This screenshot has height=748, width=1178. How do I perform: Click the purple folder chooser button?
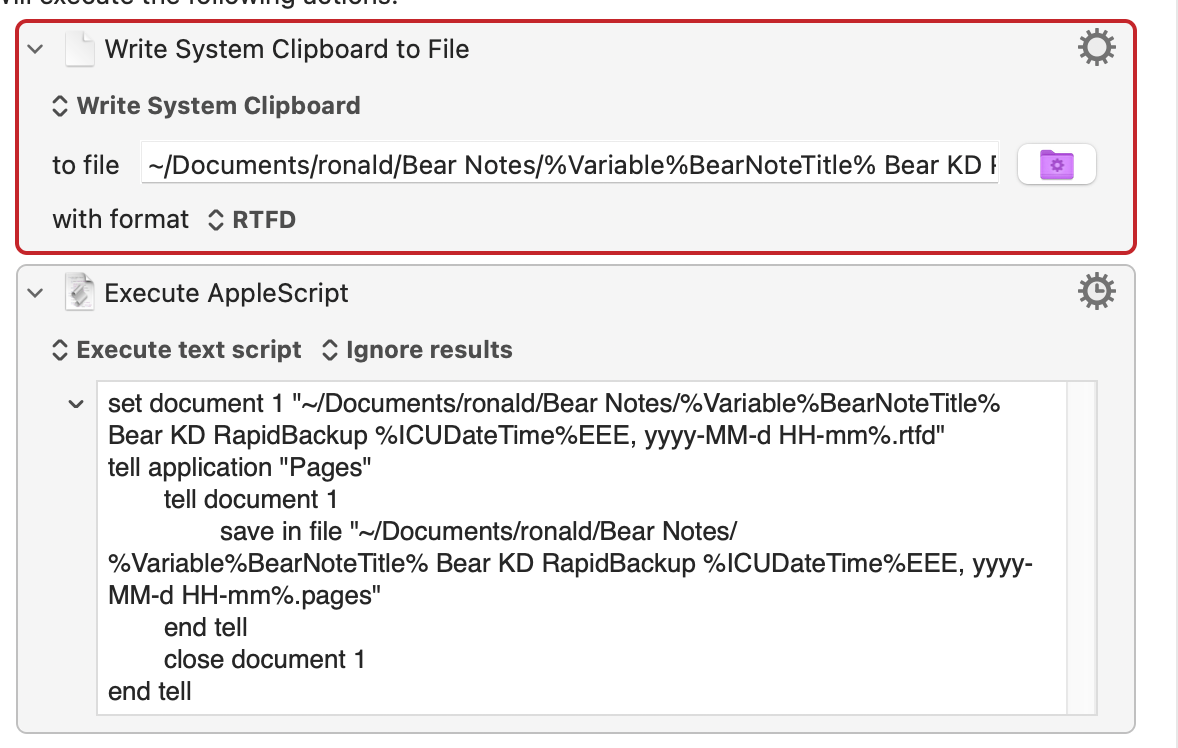coord(1056,164)
